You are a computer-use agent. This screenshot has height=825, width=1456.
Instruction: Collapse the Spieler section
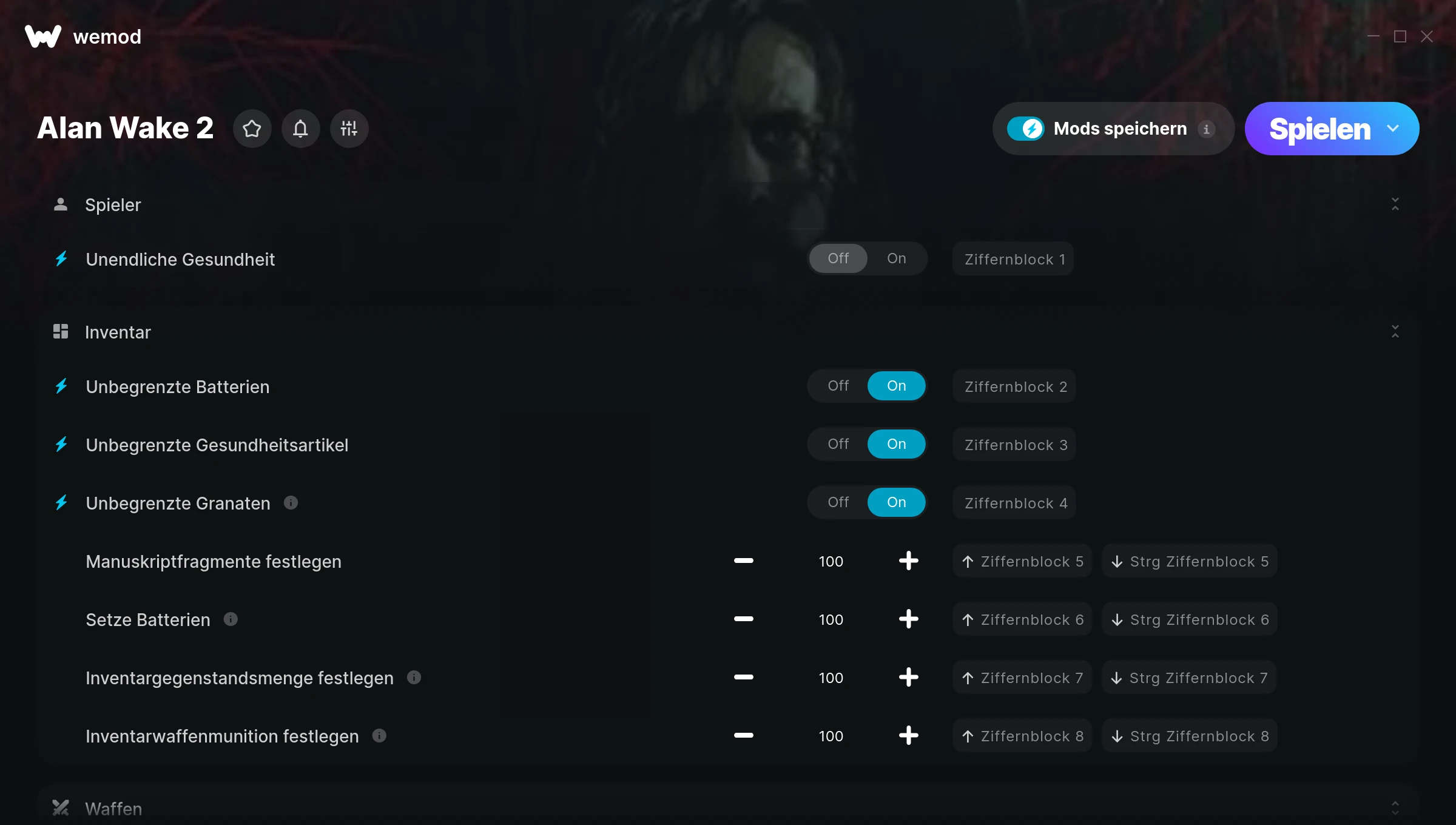tap(1395, 204)
